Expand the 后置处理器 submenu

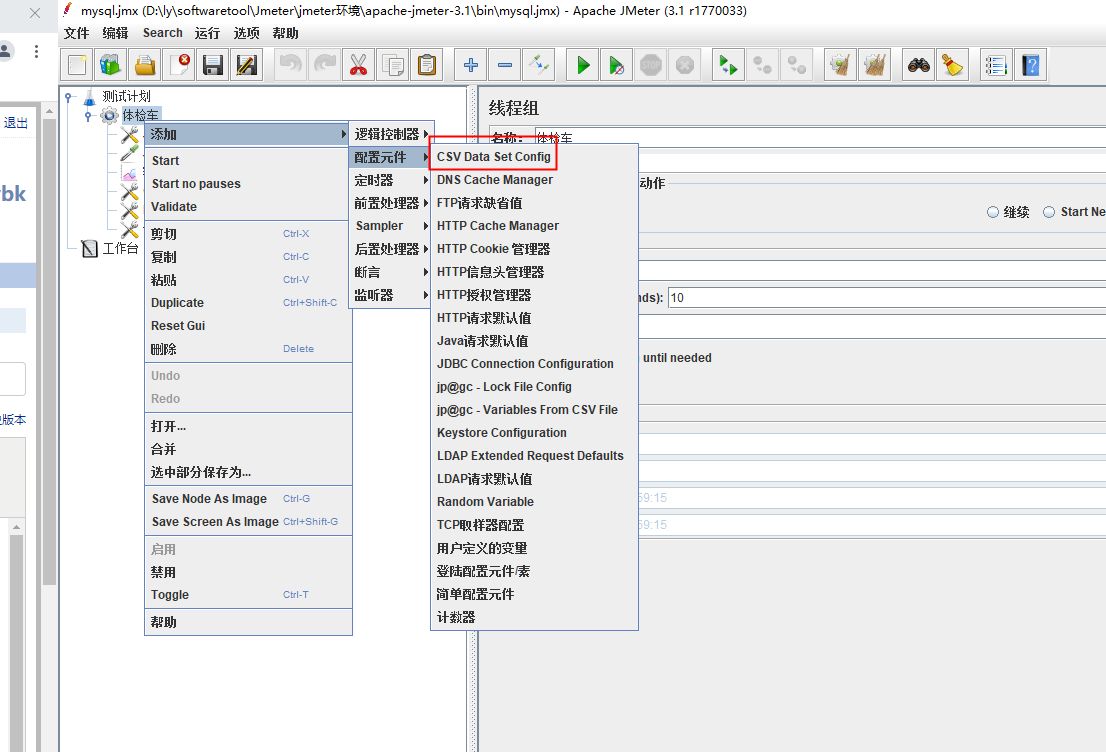pyautogui.click(x=391, y=249)
